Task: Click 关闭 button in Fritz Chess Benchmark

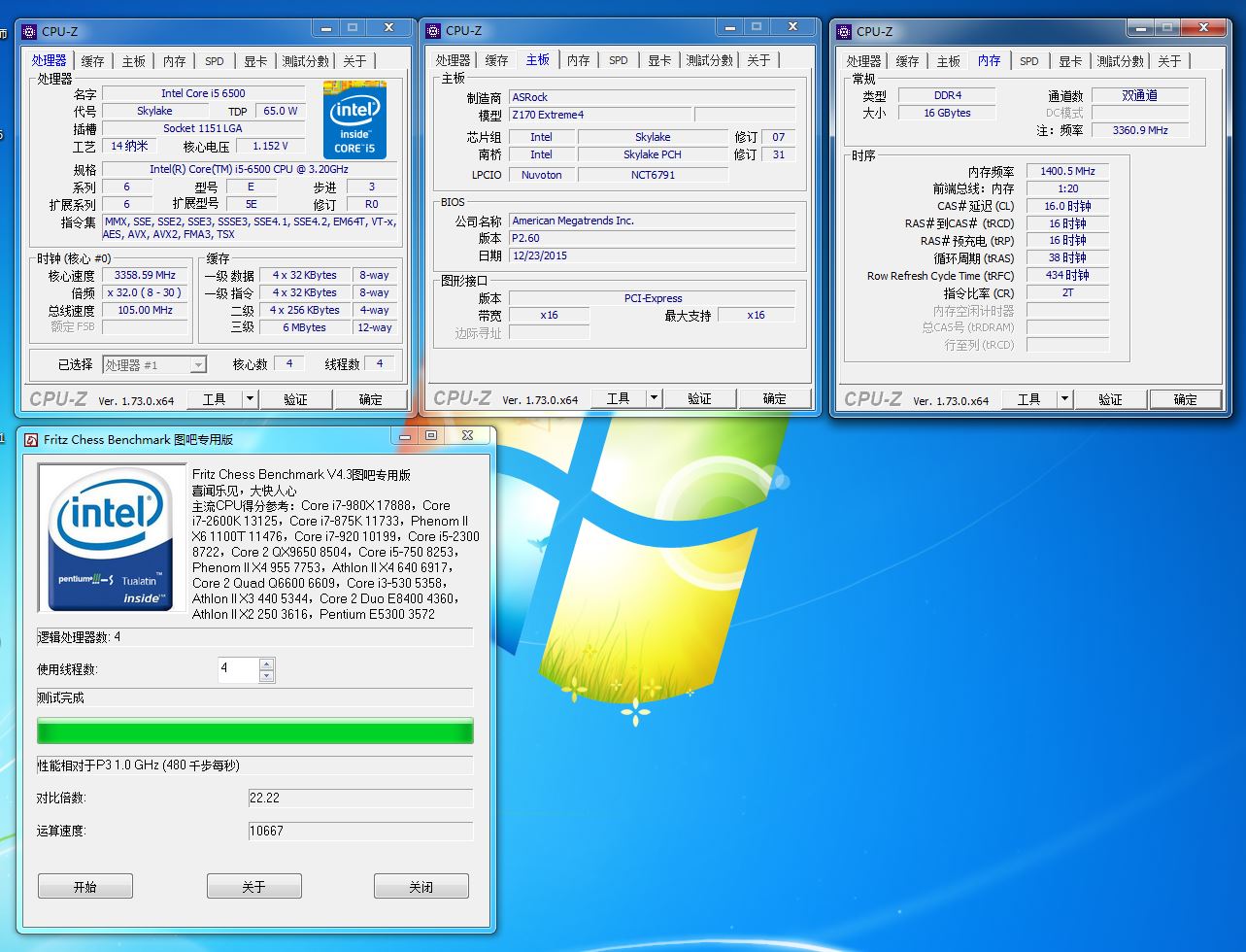Action: pos(421,886)
